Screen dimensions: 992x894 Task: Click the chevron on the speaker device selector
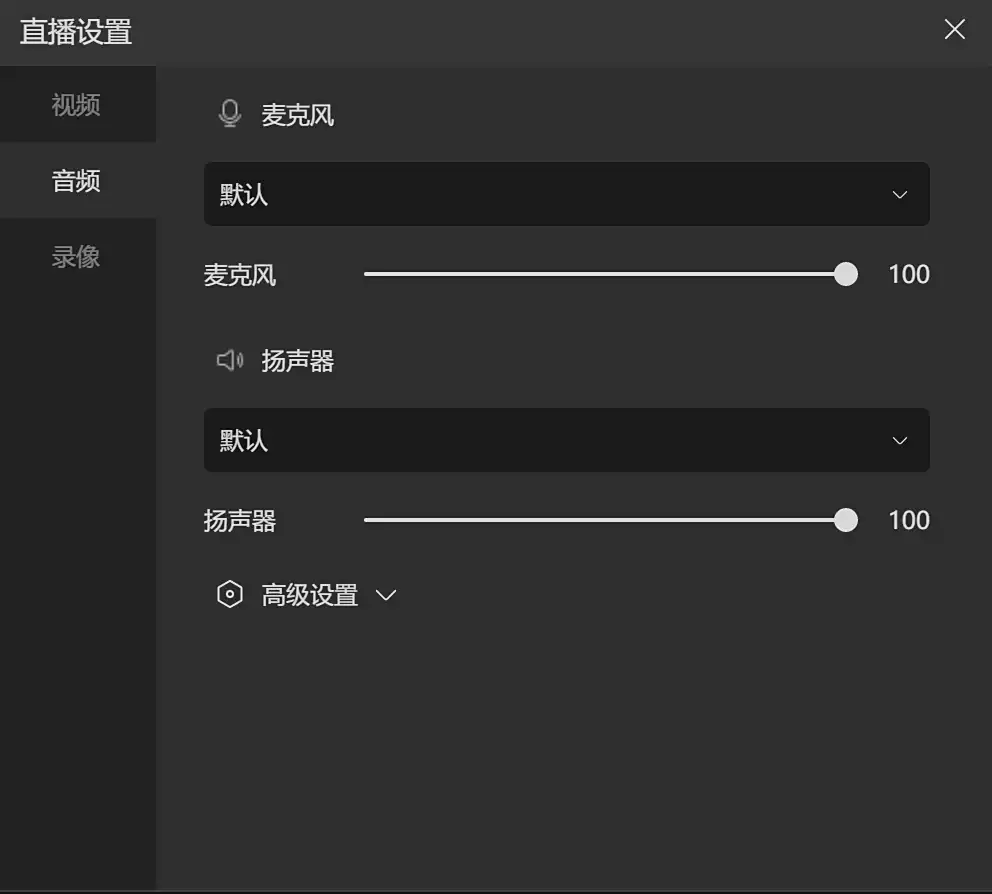click(898, 440)
